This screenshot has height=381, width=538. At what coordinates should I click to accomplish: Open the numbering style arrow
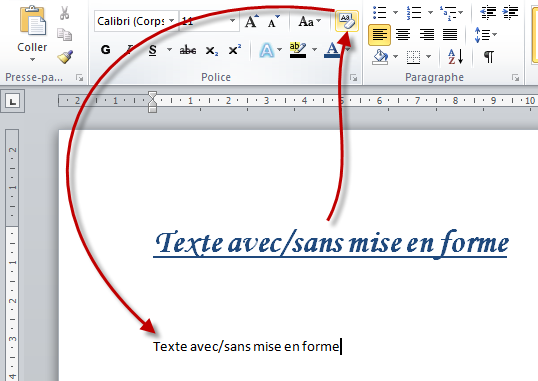coord(430,13)
